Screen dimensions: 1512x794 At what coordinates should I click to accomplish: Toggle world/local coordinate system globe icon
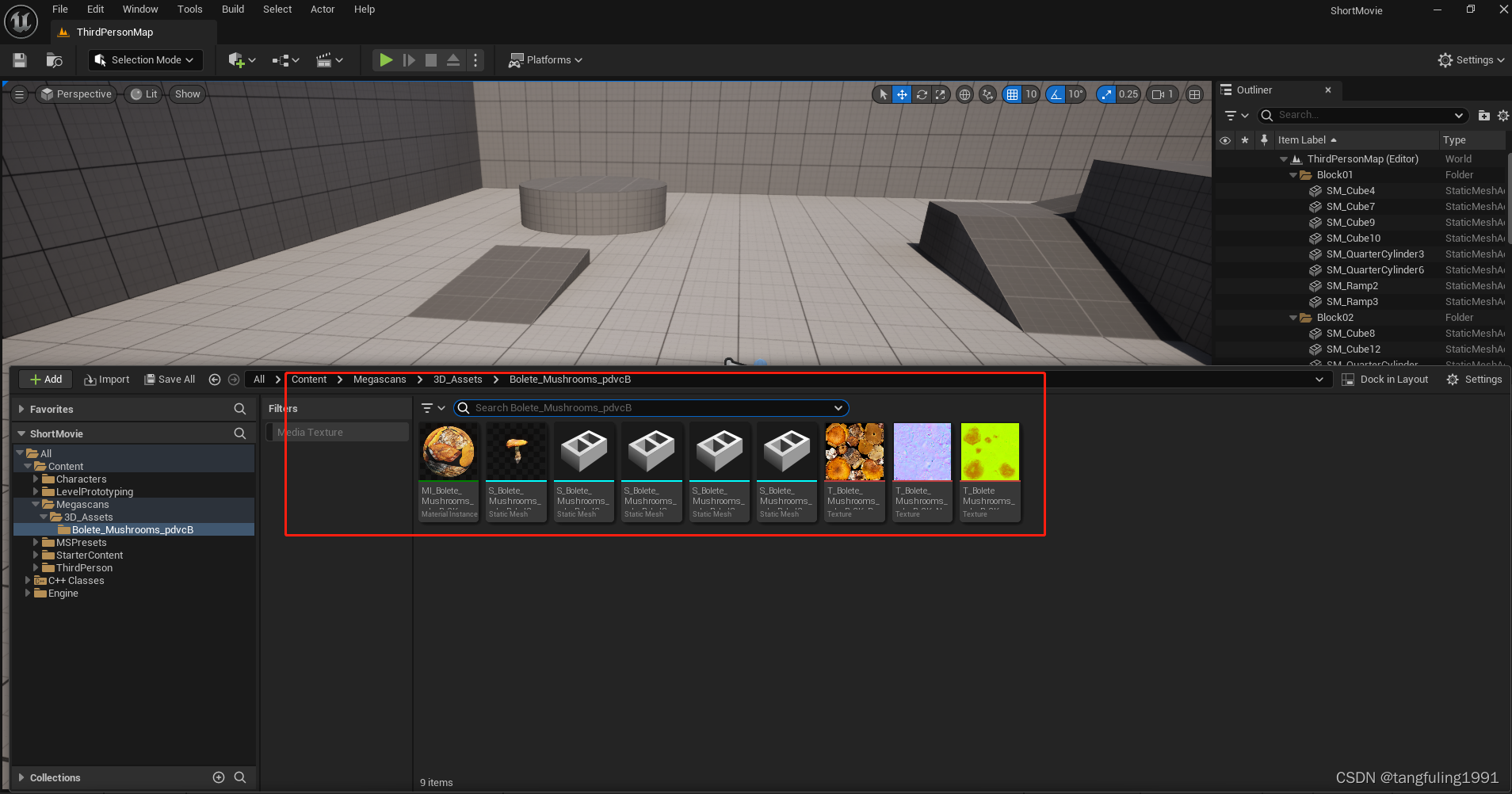964,94
